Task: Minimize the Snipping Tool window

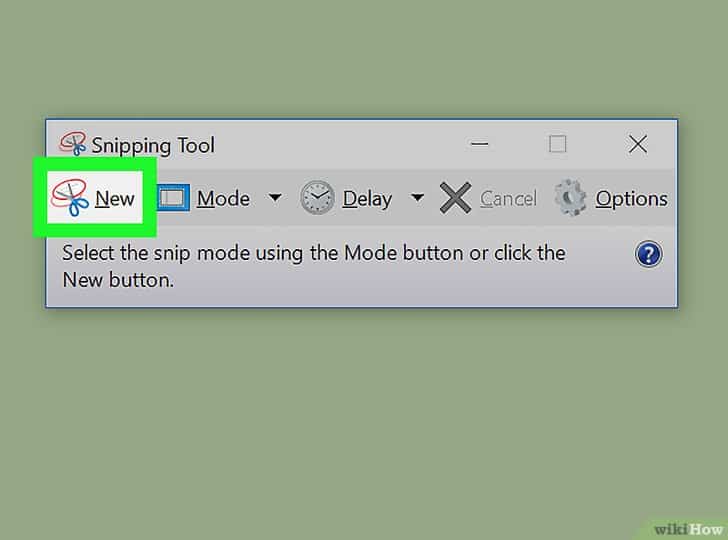Action: tap(482, 145)
